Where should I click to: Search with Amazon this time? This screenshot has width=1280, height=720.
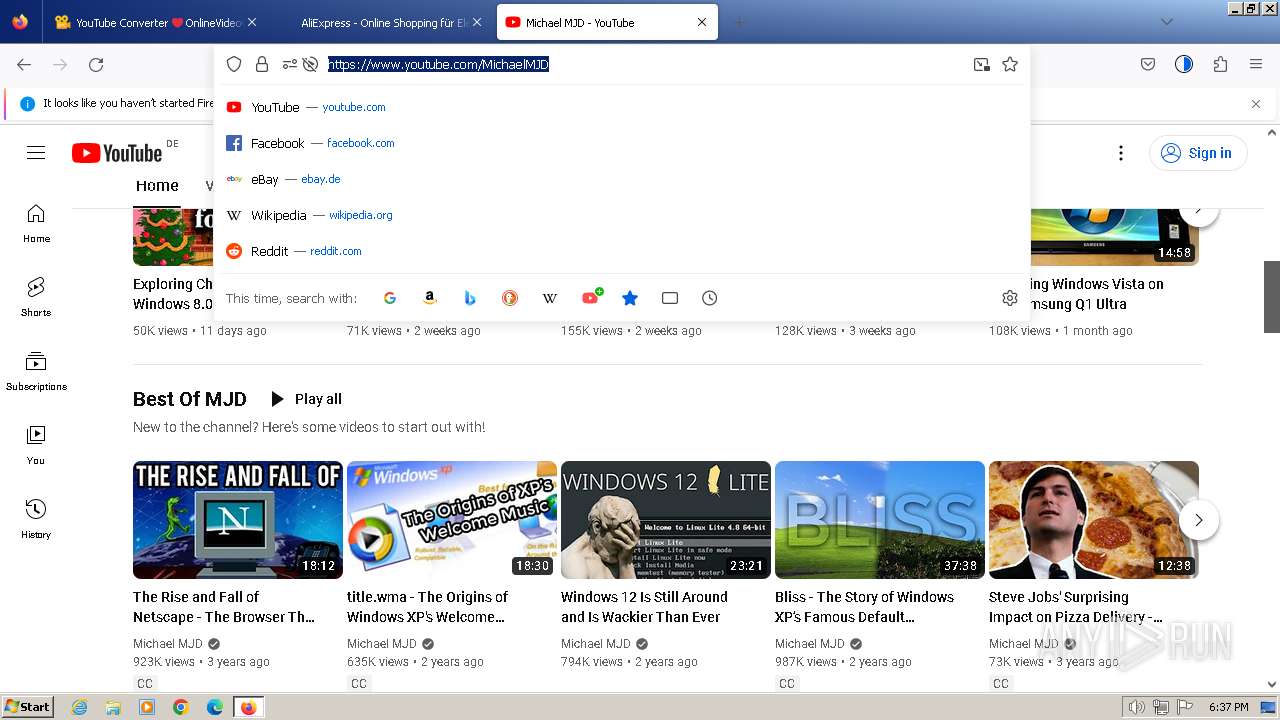[x=430, y=298]
